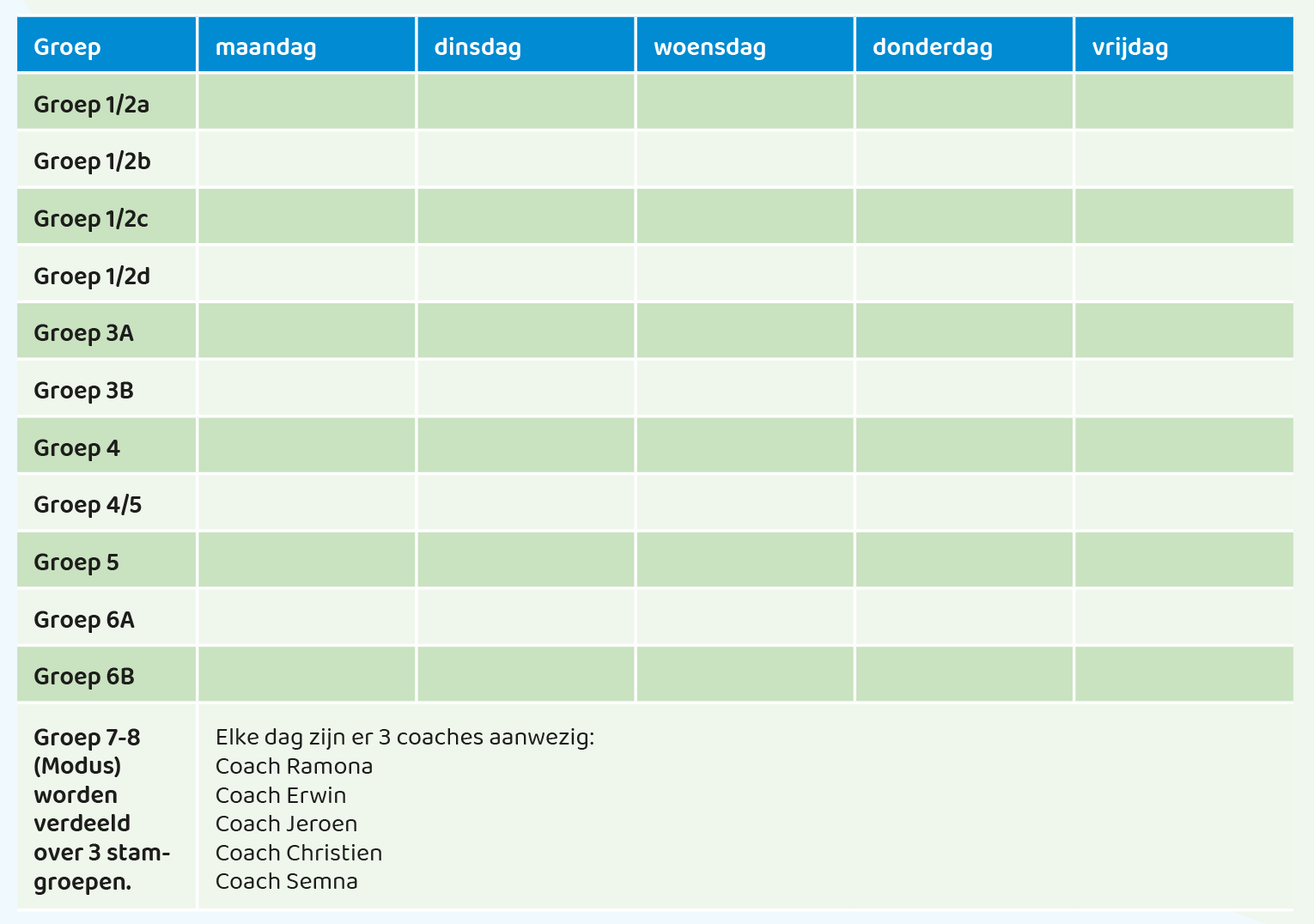The height and width of the screenshot is (924, 1314).
Task: Click the woensdag column header
Action: pyautogui.click(x=709, y=46)
